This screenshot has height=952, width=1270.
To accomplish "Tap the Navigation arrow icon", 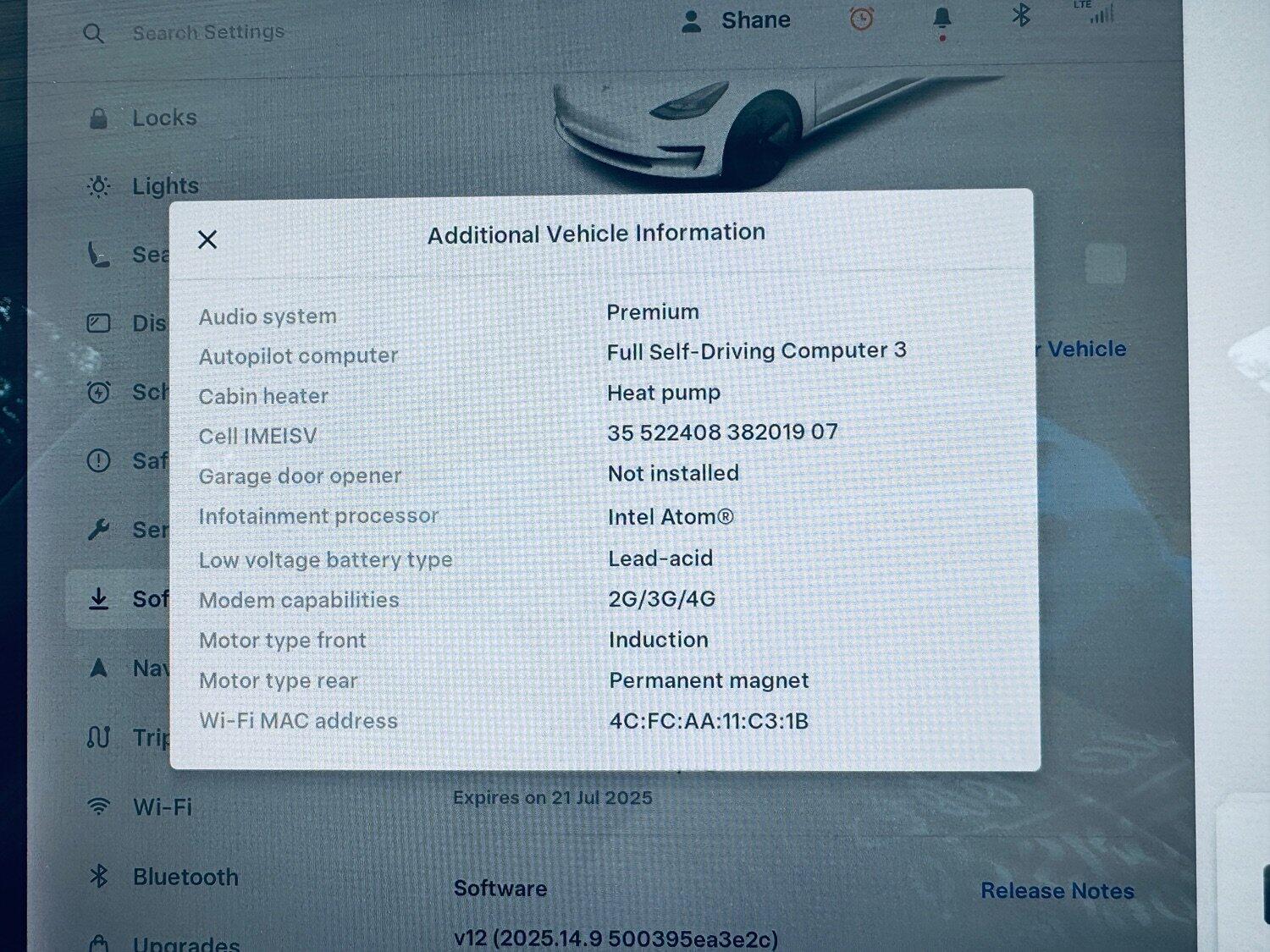I will coord(99,668).
